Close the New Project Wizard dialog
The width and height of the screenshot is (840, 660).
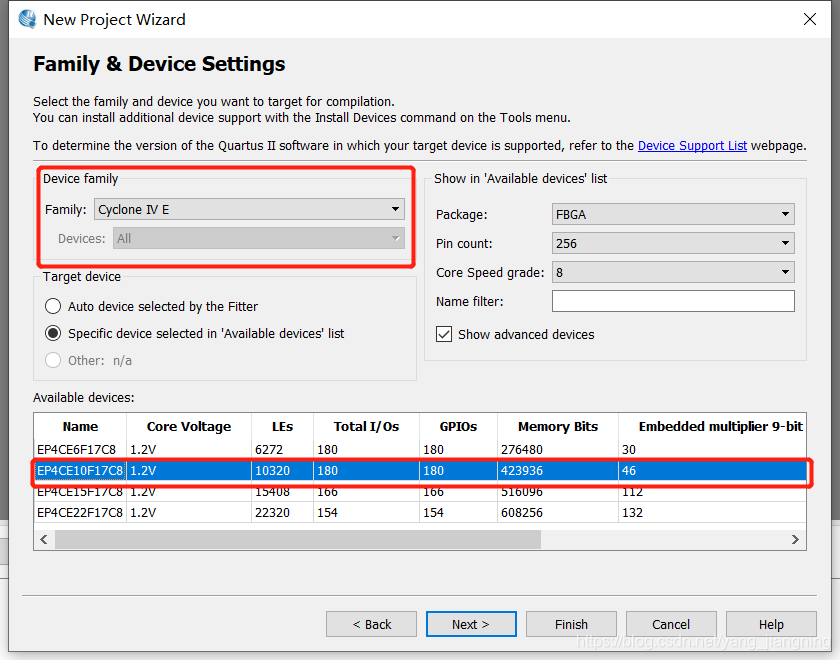pos(809,19)
